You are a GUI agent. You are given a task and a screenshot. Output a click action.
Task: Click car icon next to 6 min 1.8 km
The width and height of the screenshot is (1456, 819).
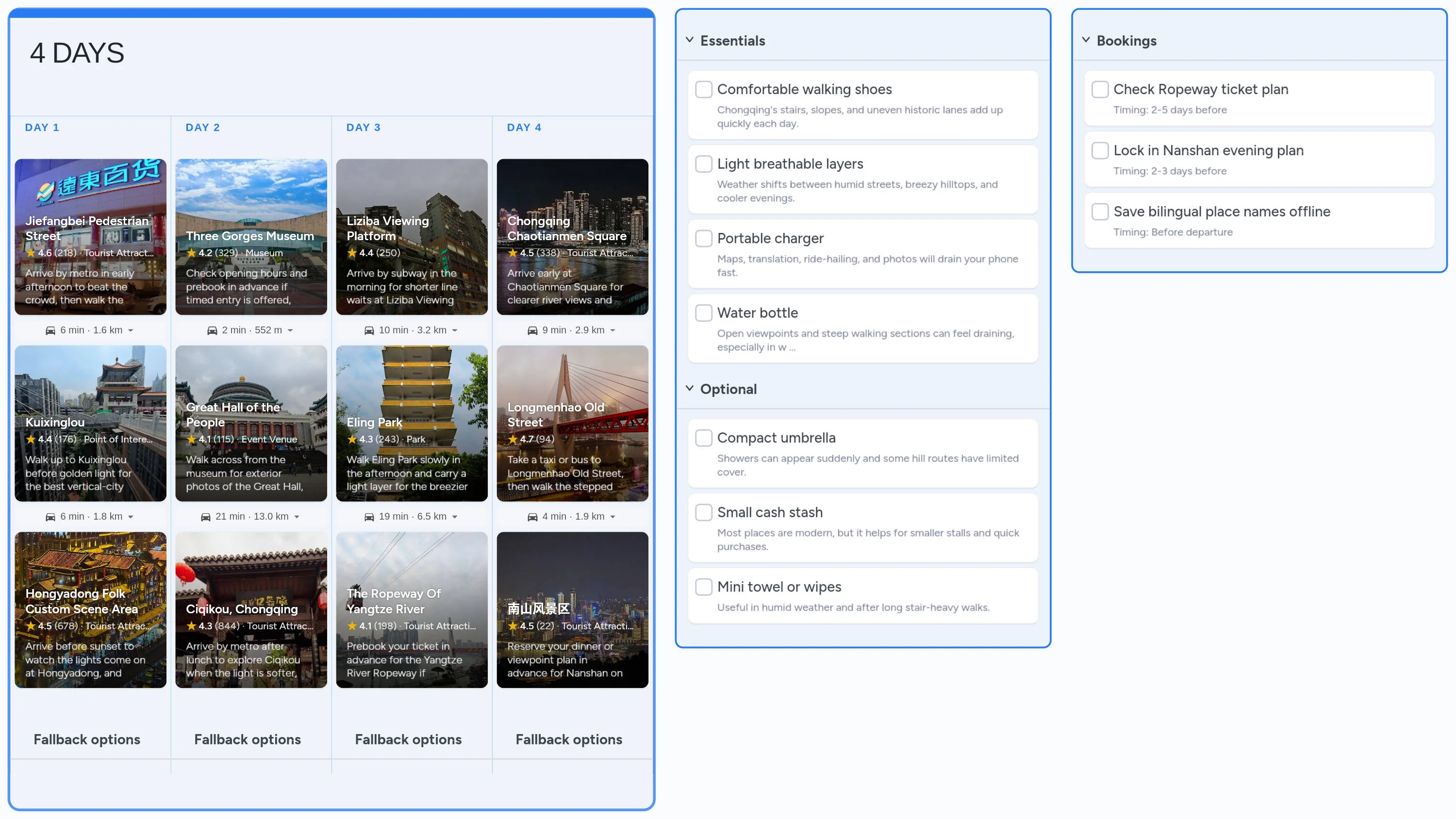(50, 517)
